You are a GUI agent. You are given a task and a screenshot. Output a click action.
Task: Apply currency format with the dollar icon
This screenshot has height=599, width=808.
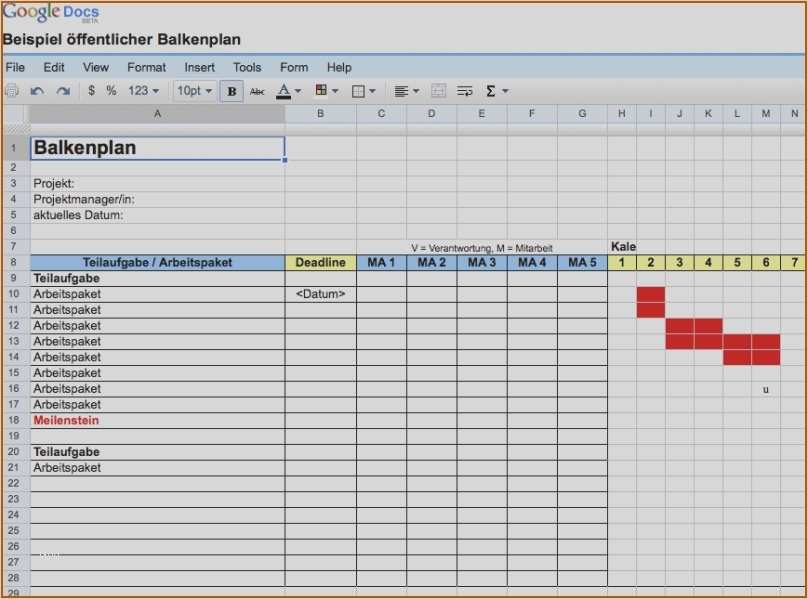point(89,90)
